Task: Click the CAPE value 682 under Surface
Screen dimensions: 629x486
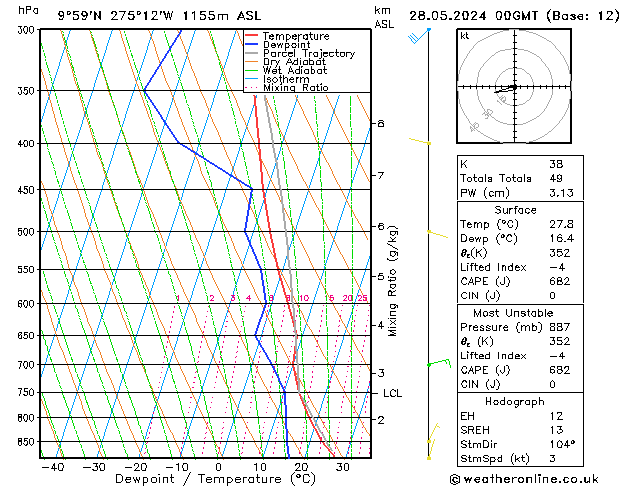Action: tap(561, 282)
